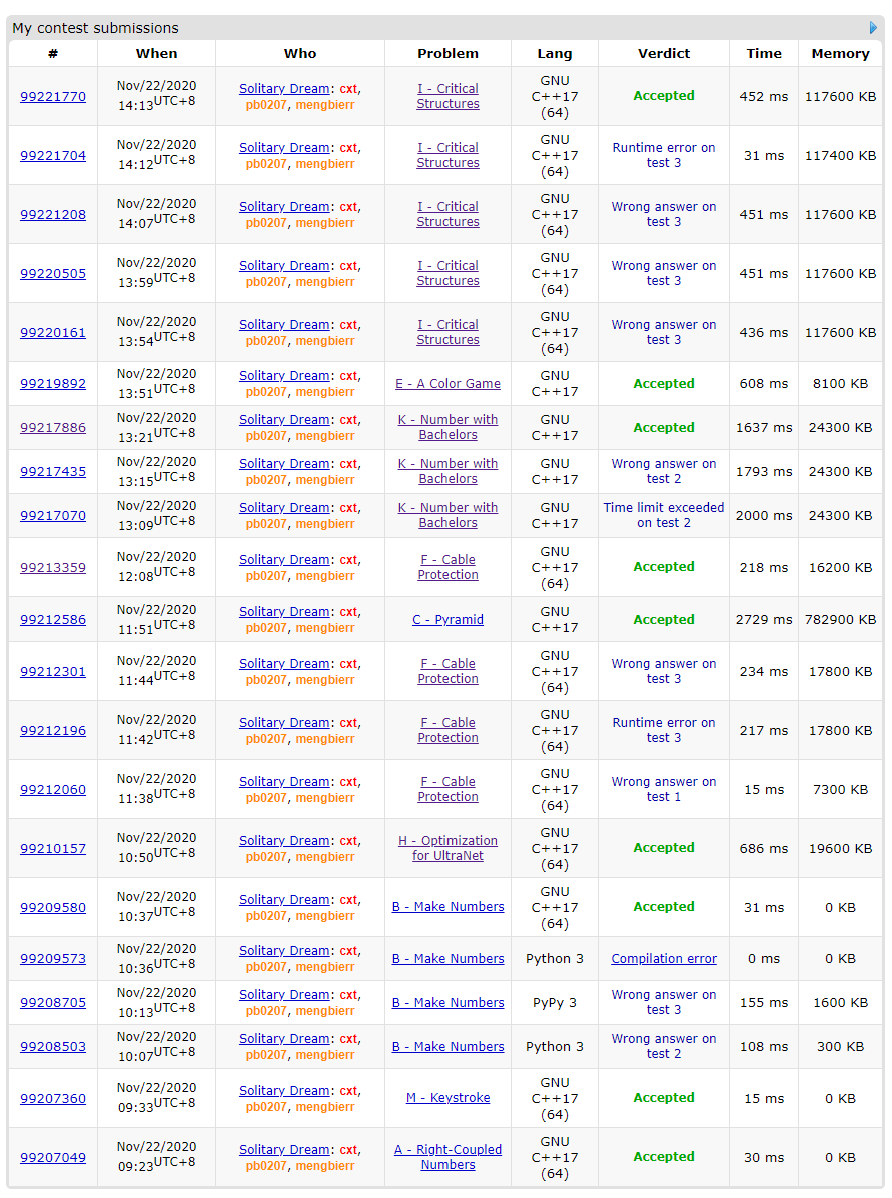This screenshot has height=1198, width=892.
Task: Click user cxt in submission 99207360 row
Action: pos(348,1091)
